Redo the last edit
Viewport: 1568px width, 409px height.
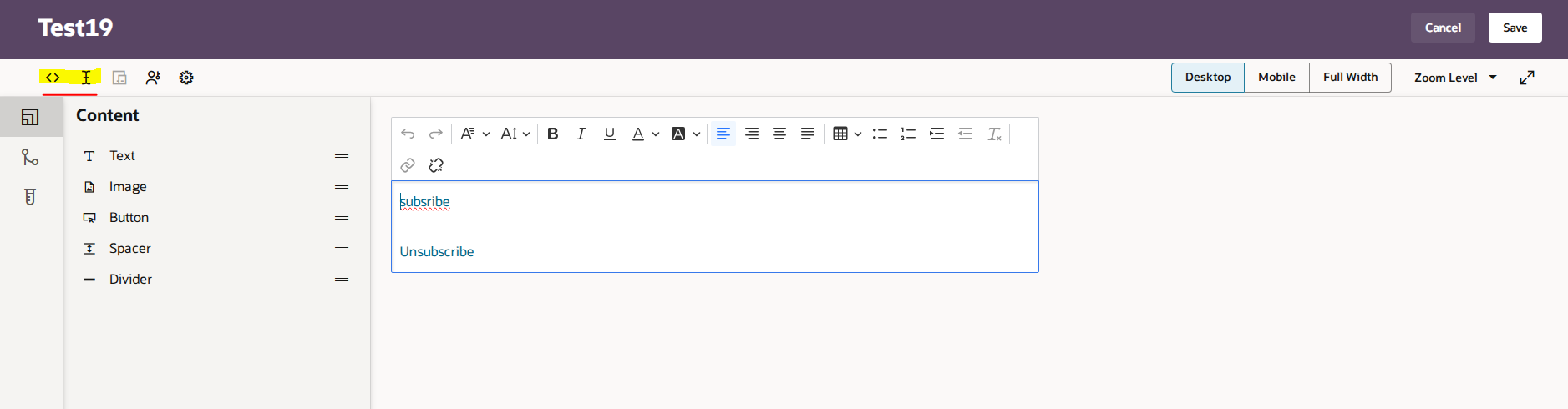(435, 134)
